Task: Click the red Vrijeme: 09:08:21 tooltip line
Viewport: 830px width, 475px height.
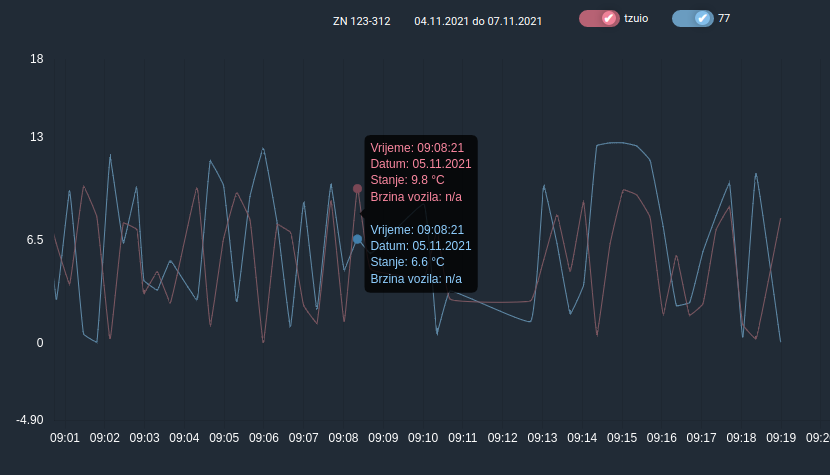Action: click(x=417, y=148)
